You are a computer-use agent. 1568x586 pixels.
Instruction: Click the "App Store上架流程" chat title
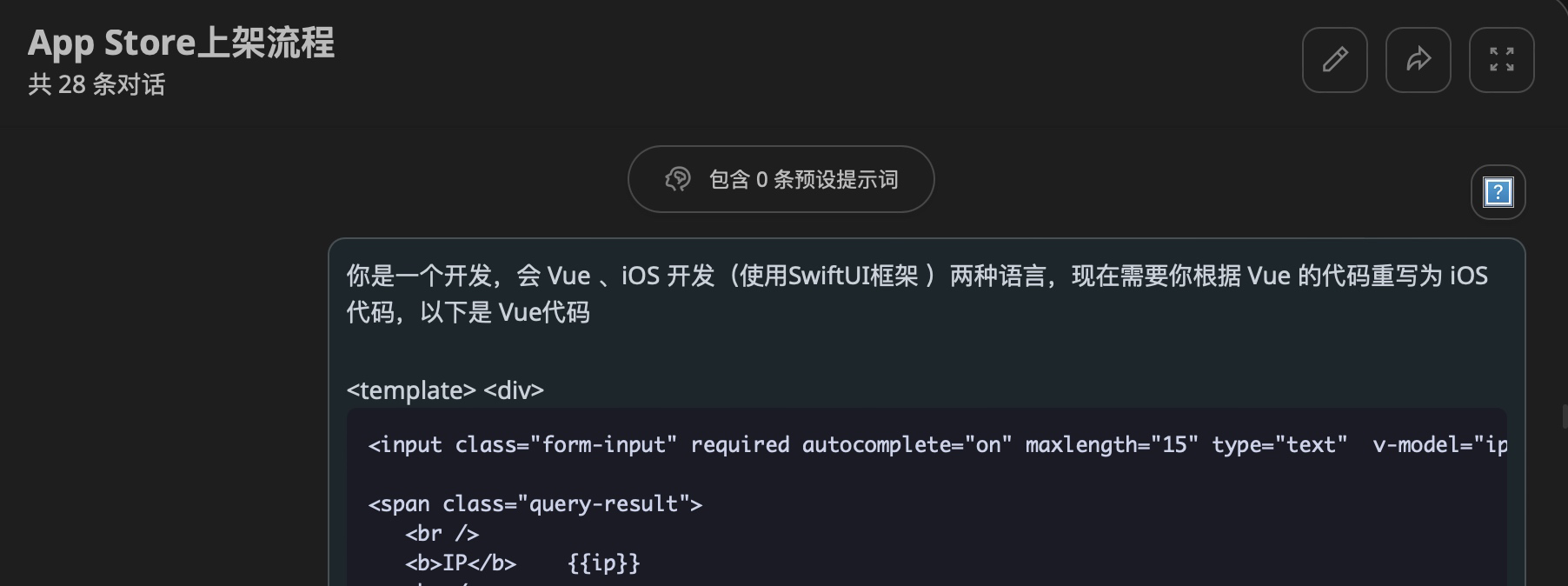coord(181,43)
